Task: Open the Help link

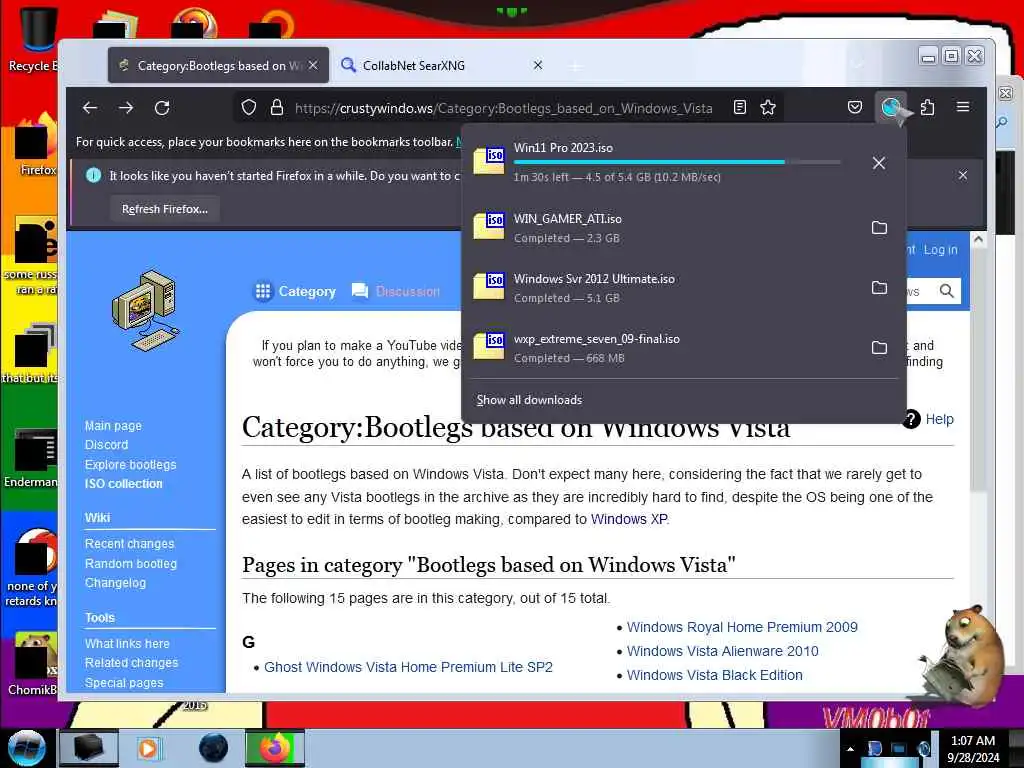Action: (x=940, y=419)
